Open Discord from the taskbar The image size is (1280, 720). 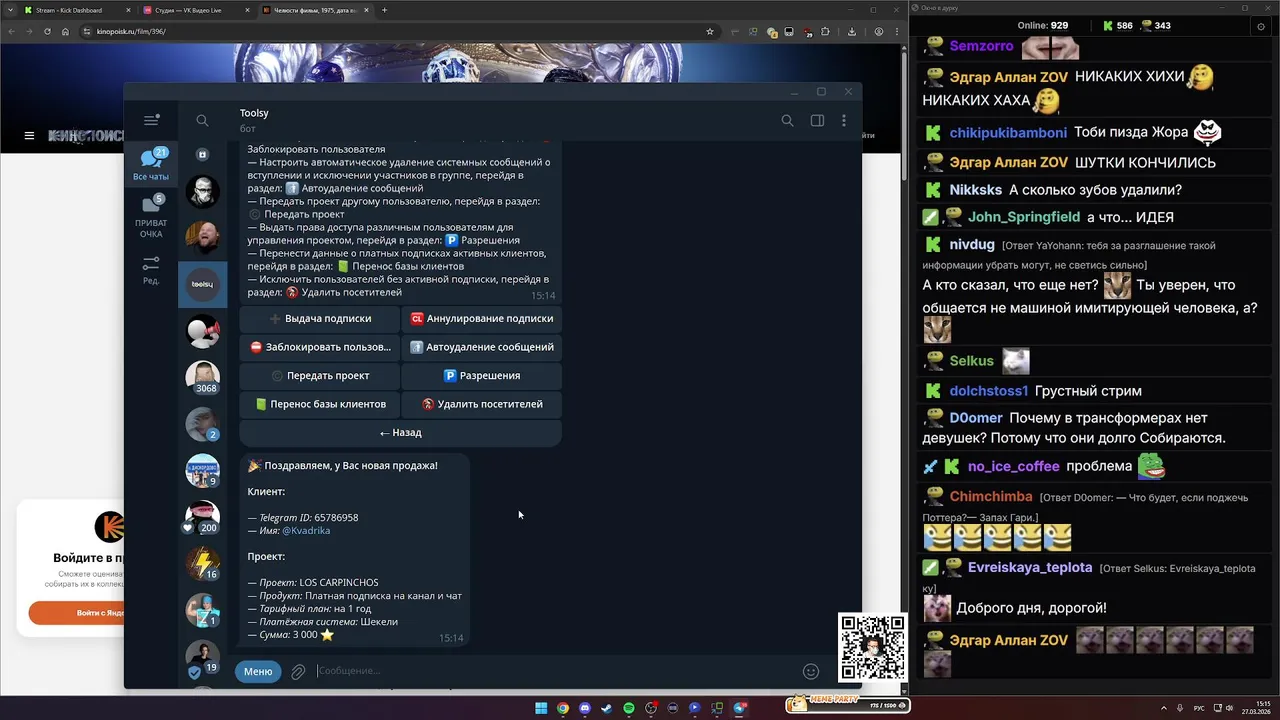[585, 708]
